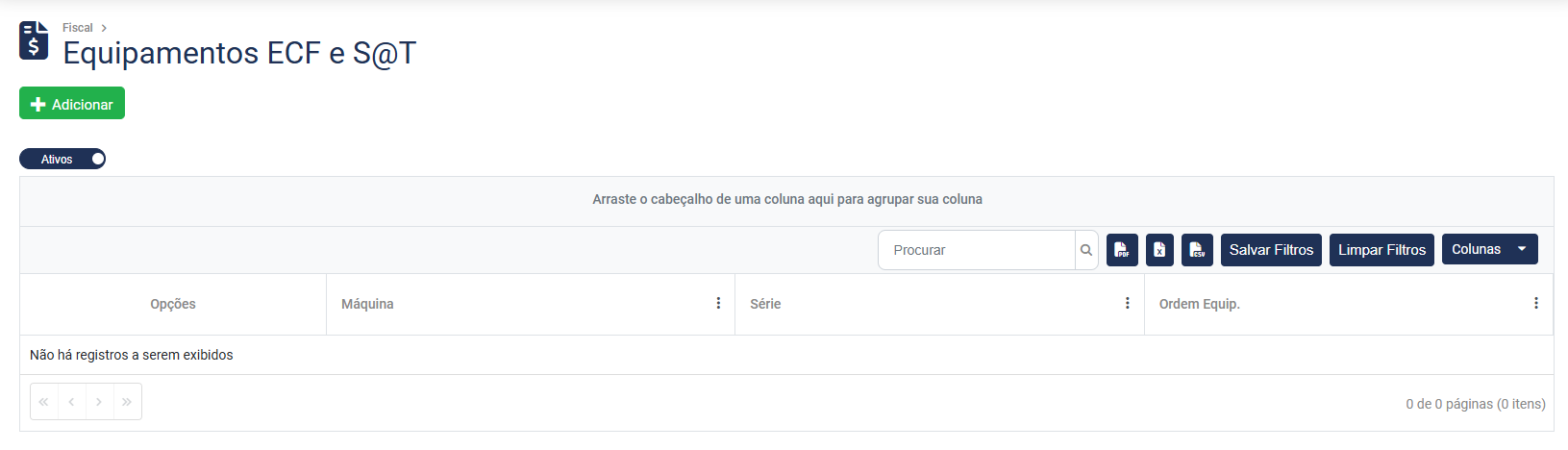The width and height of the screenshot is (1568, 450).
Task: Click the Fiscal breadcrumb link
Action: (78, 28)
